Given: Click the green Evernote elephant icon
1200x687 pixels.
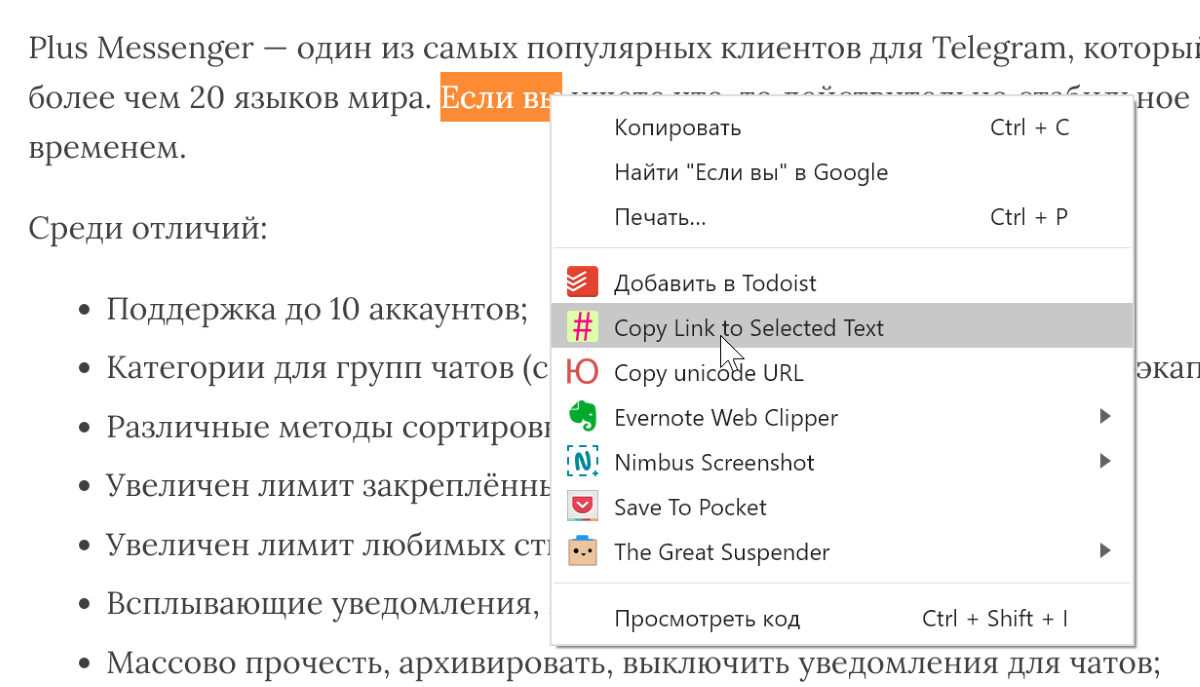Looking at the screenshot, I should pyautogui.click(x=582, y=417).
